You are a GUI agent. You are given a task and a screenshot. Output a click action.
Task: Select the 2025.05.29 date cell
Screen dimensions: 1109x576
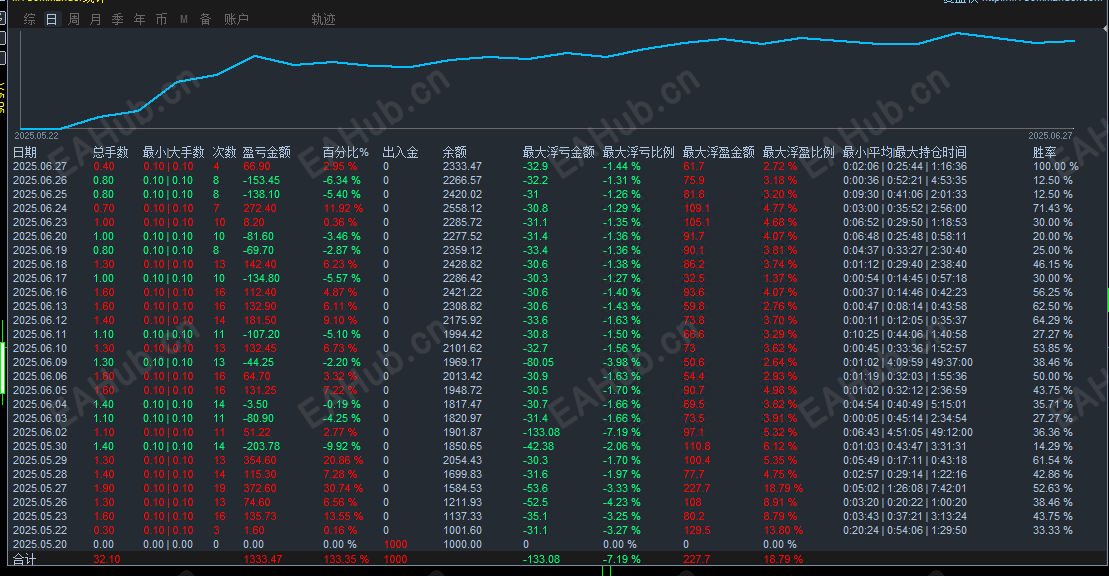40,461
